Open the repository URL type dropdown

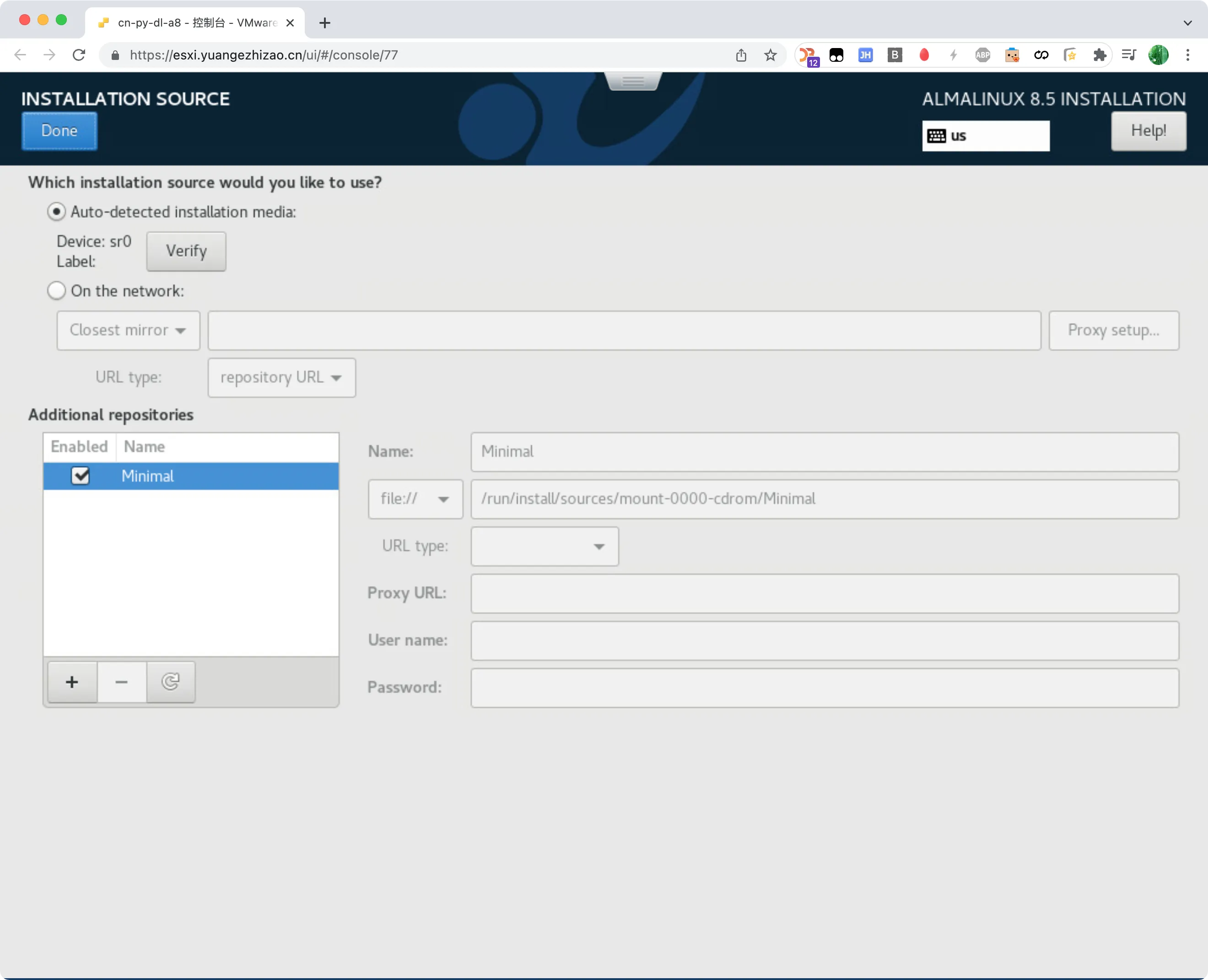[282, 377]
